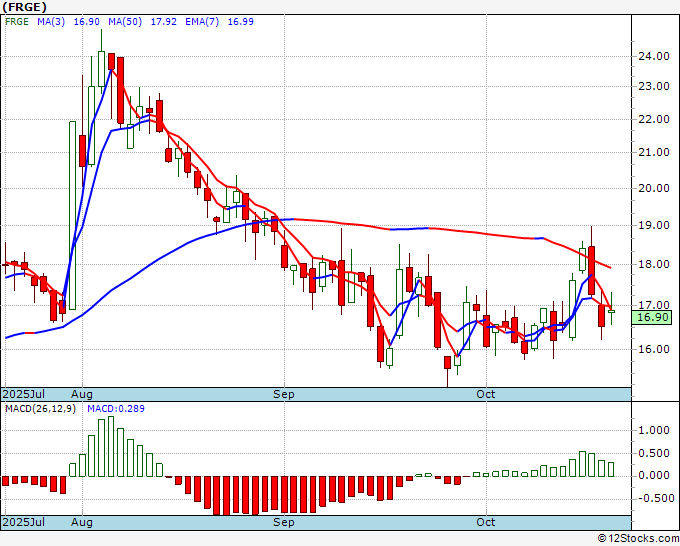Click Oct on the MACD panel date axis

point(486,522)
